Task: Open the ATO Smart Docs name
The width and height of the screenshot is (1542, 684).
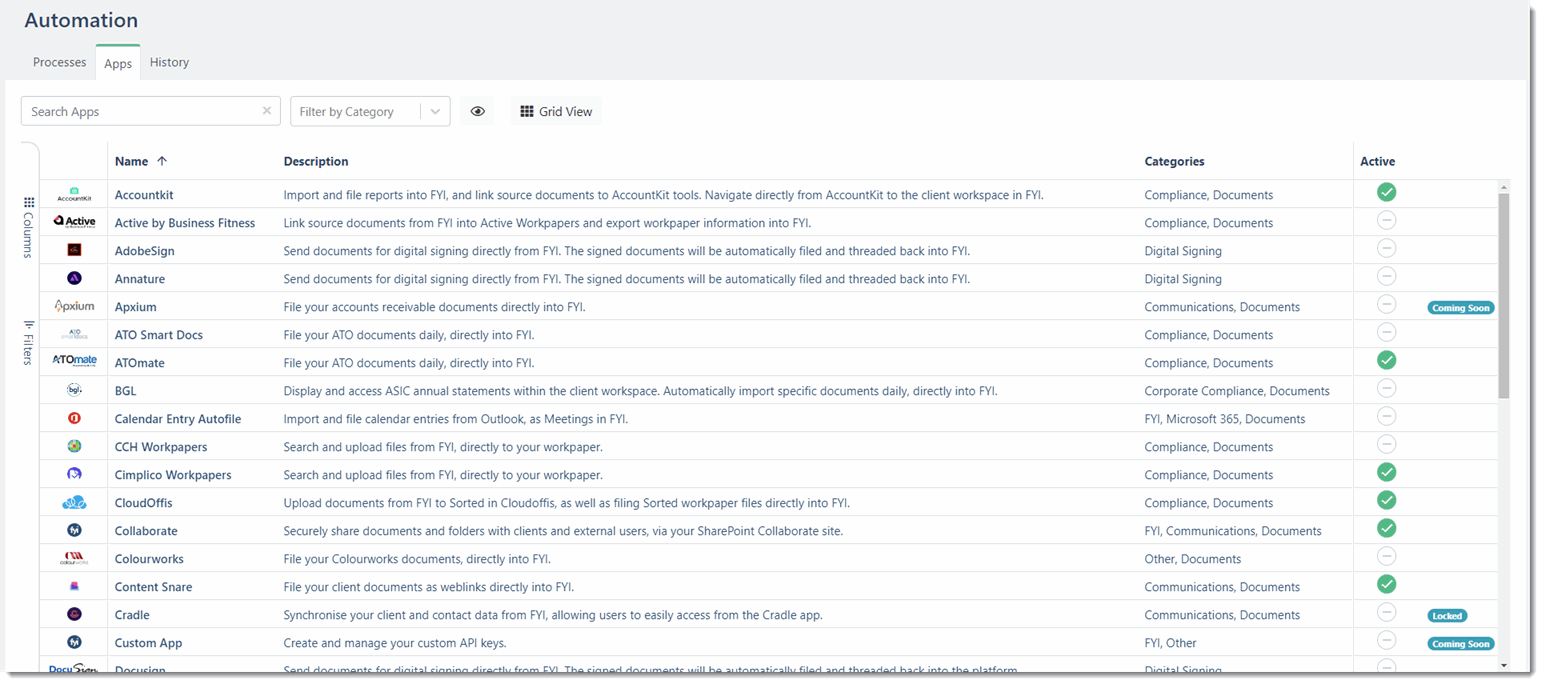Action: click(x=159, y=335)
